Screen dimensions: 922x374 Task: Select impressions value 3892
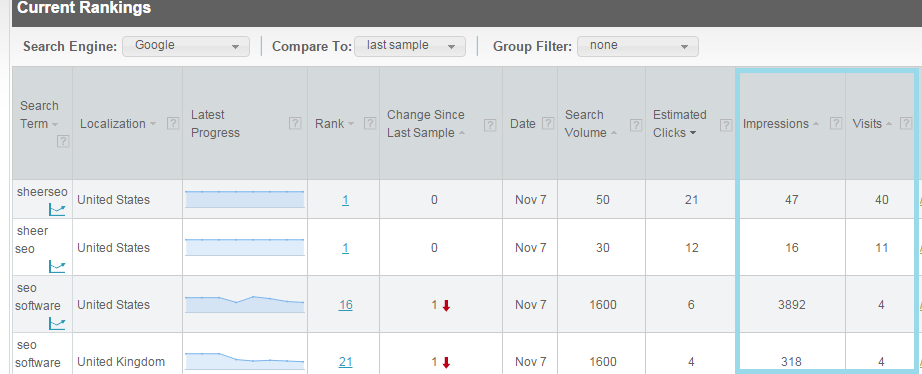click(x=791, y=305)
